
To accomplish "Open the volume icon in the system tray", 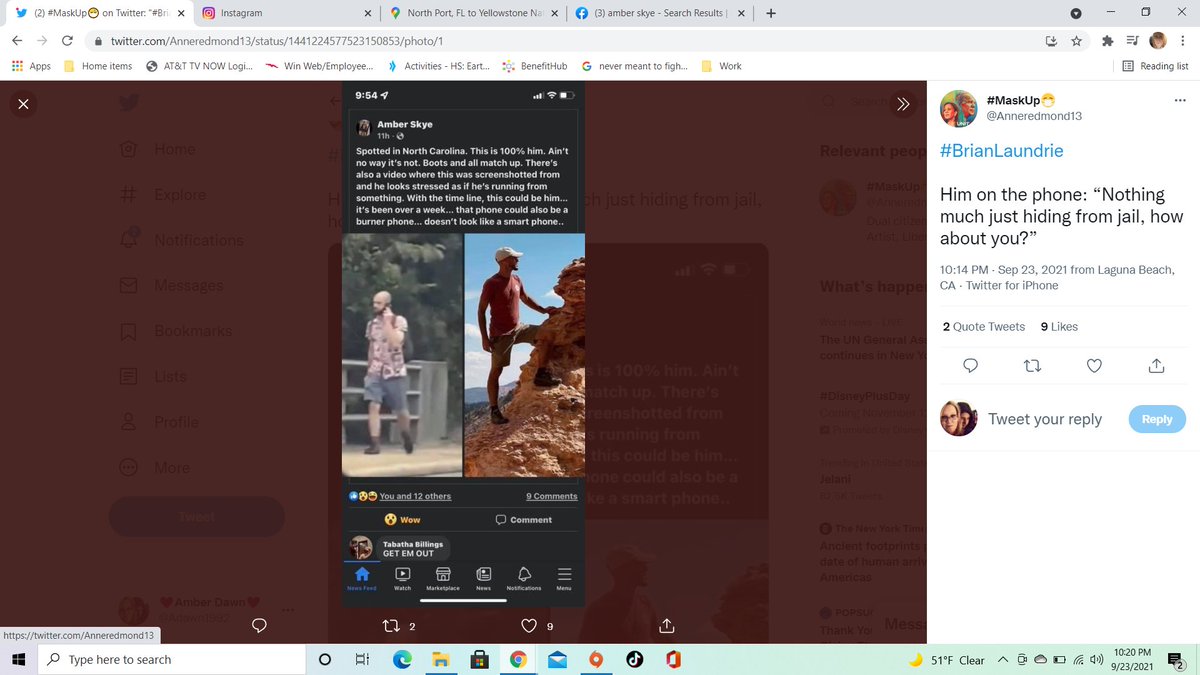I will coord(1097,660).
